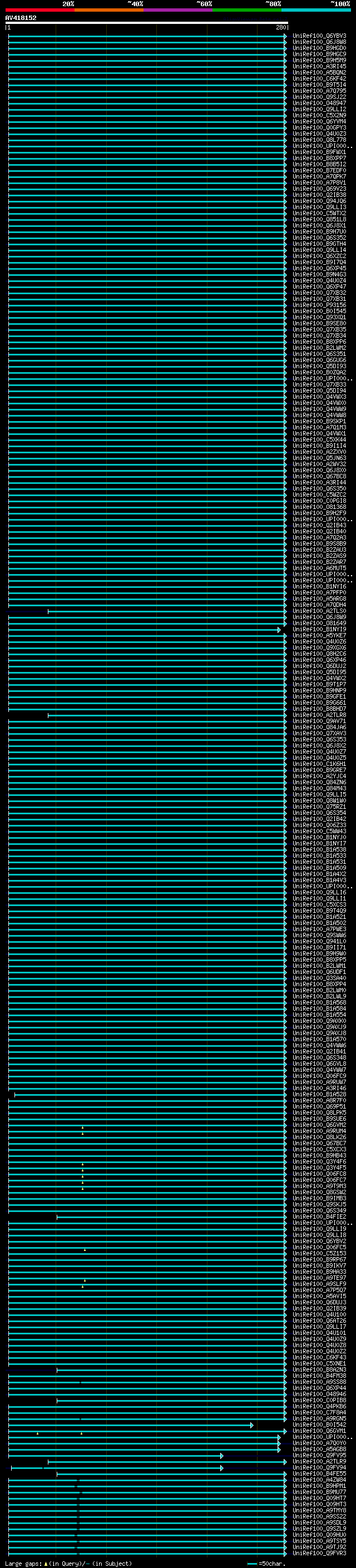Select subject label UniRef100_C6KF43
The height and width of the screenshot is (1568, 356).
click(319, 1357)
